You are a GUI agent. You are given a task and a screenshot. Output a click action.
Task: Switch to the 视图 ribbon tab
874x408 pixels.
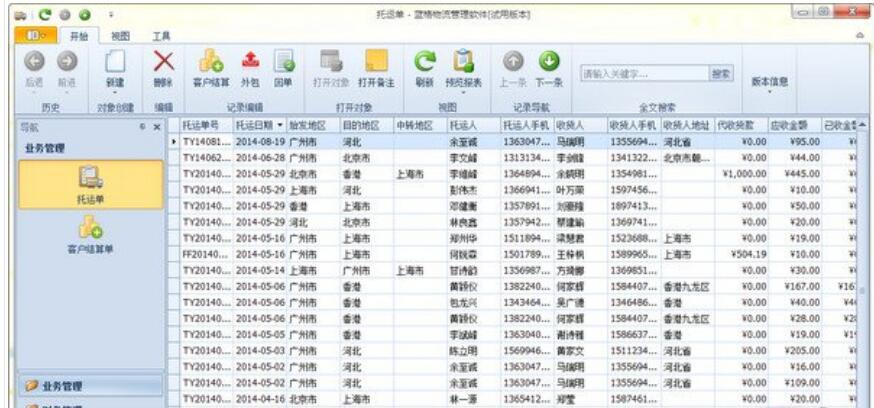click(x=120, y=36)
